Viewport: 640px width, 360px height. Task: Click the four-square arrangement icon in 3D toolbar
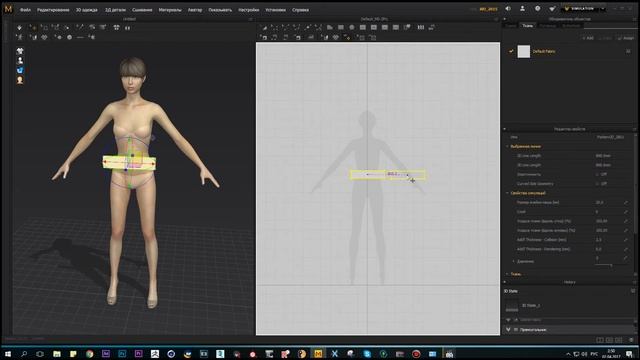coord(116,28)
